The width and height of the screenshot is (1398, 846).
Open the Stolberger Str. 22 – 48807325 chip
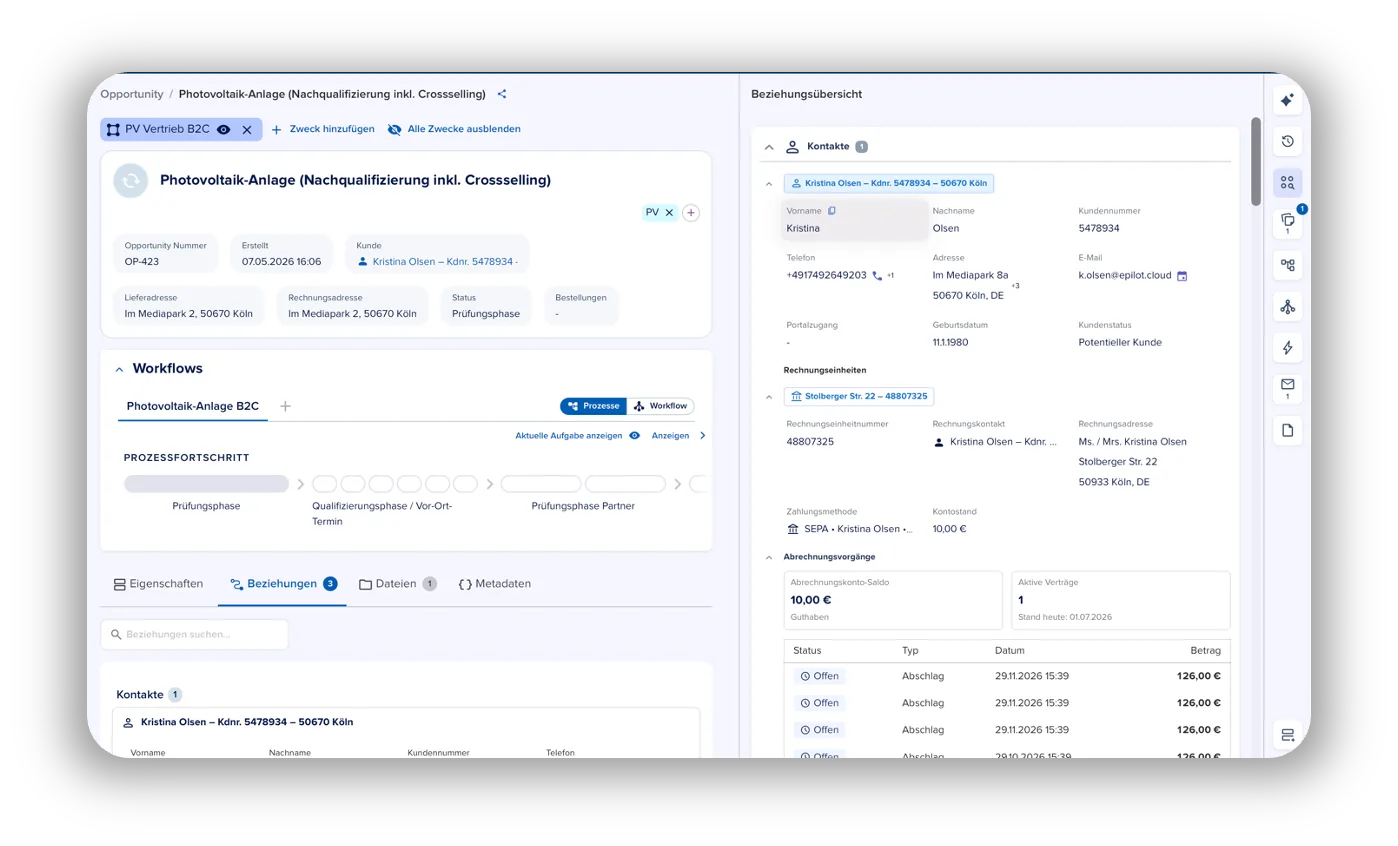(859, 396)
